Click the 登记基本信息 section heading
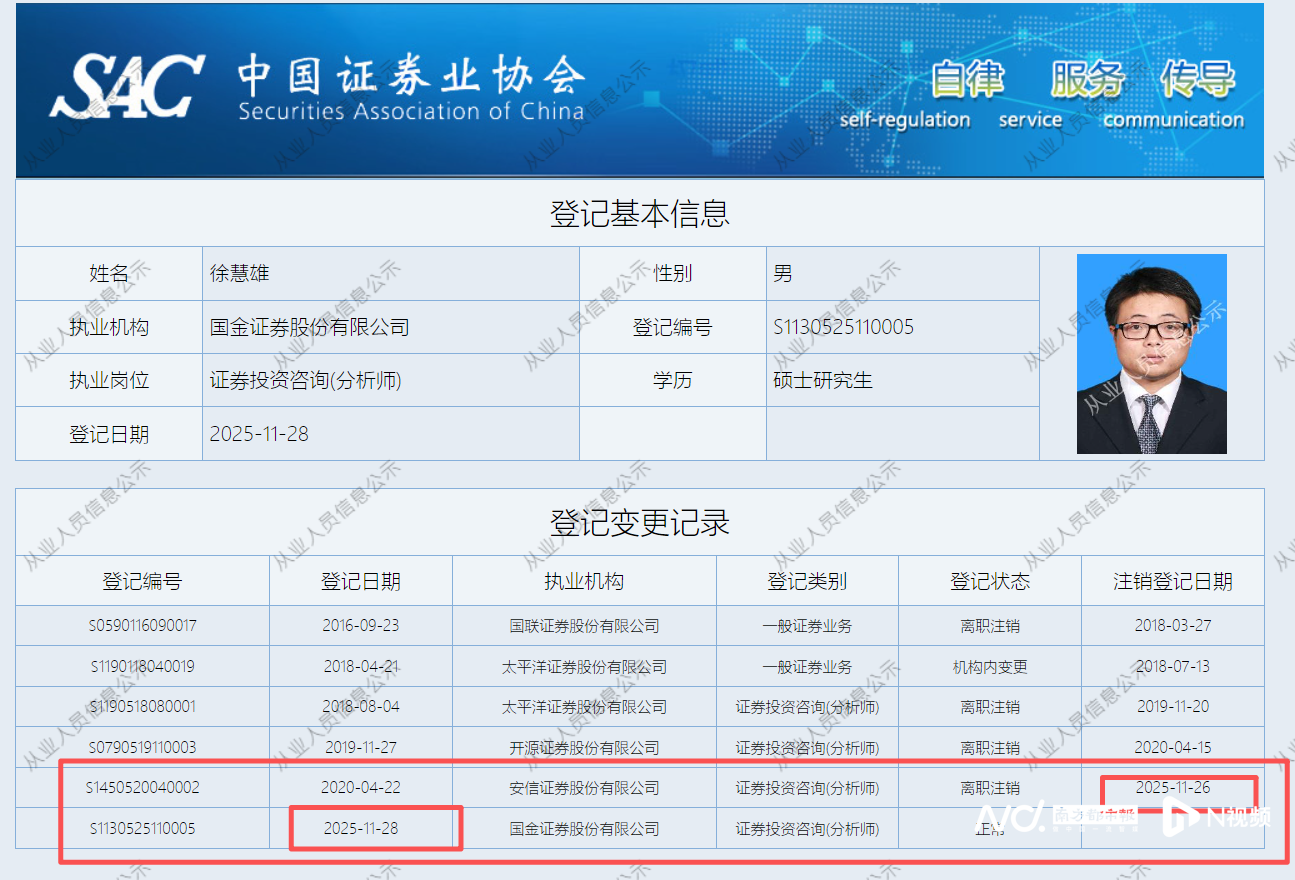 coord(639,213)
